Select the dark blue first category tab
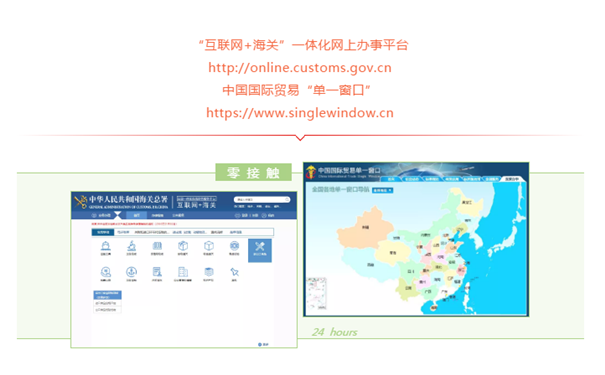Viewport: 605px width, 375px height. (x=103, y=232)
